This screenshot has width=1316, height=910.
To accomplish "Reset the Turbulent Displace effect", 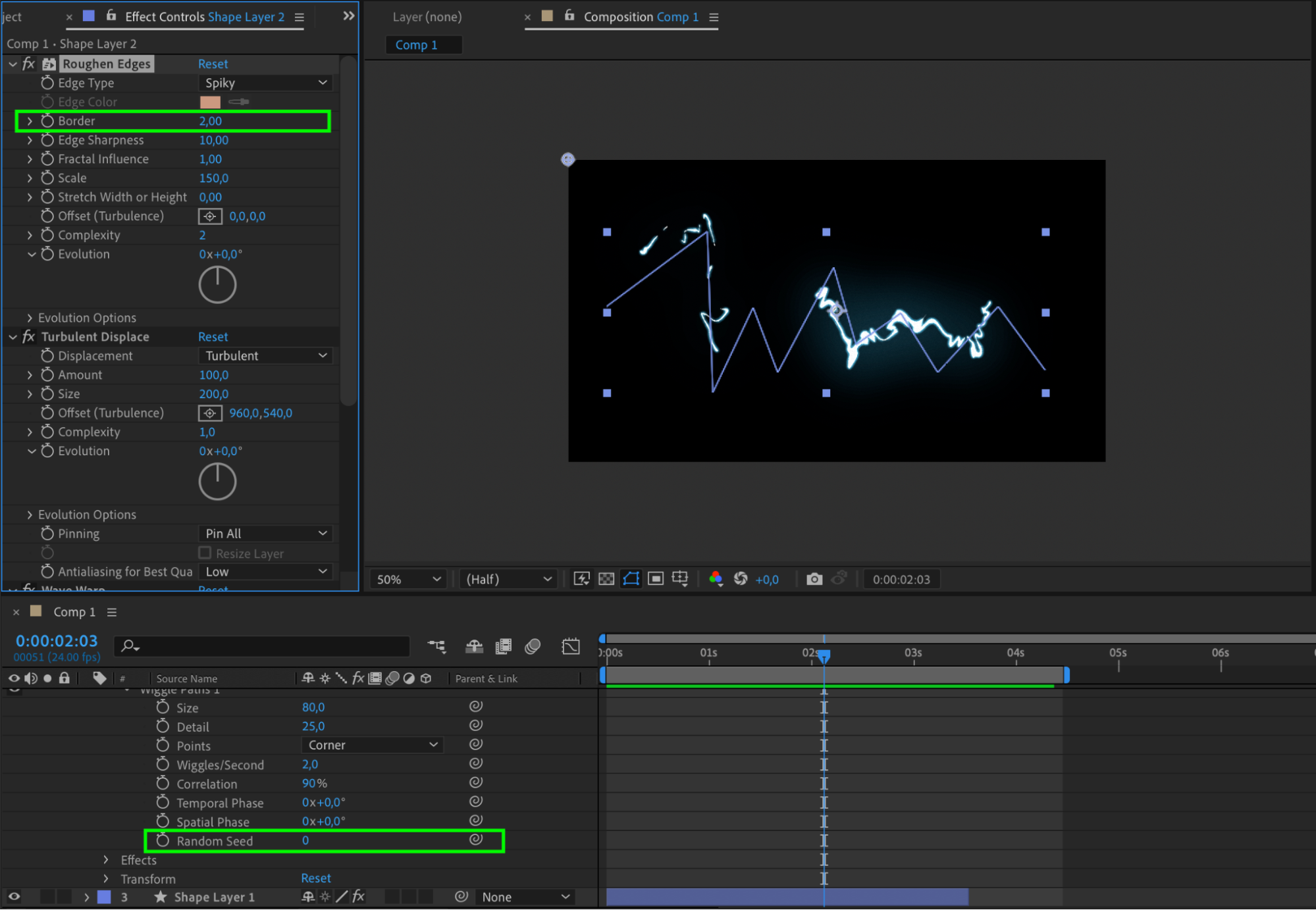I will (x=213, y=337).
